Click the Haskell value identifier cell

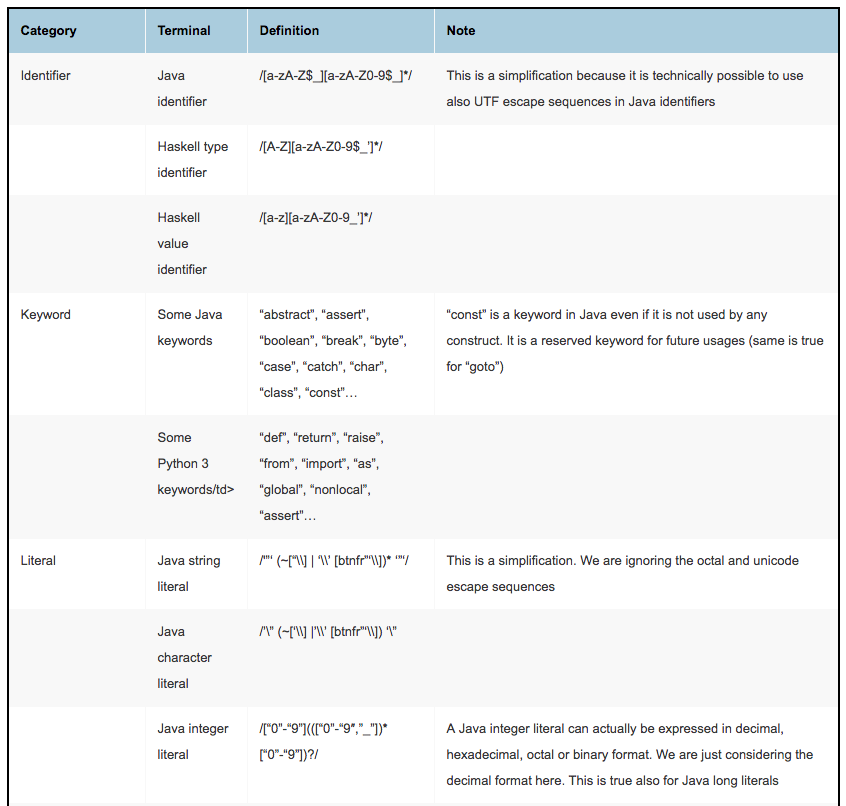click(182, 243)
